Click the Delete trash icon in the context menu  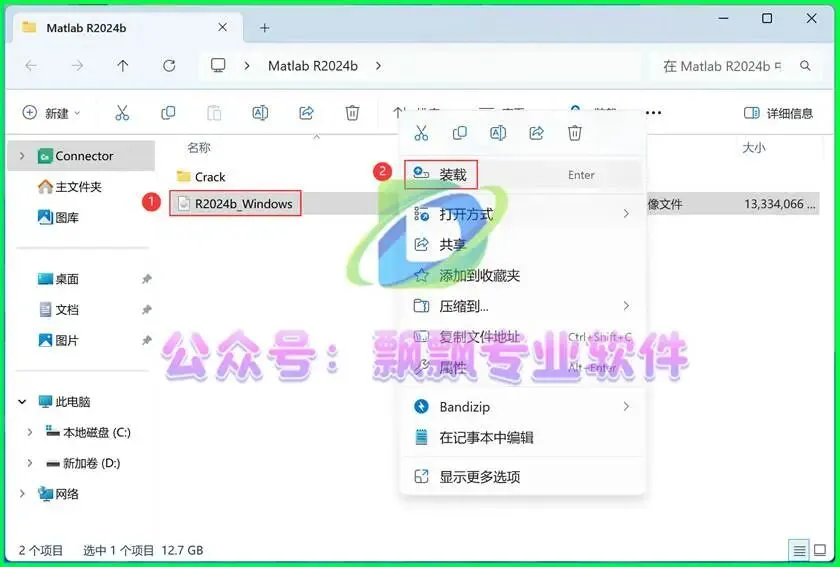(x=575, y=133)
